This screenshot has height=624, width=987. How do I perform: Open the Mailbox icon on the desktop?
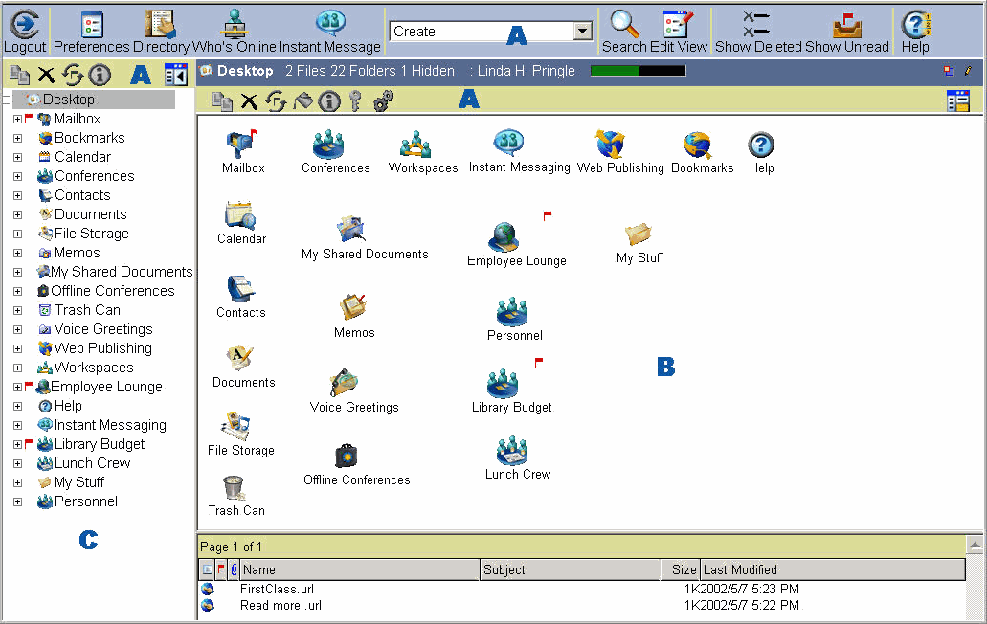point(242,148)
